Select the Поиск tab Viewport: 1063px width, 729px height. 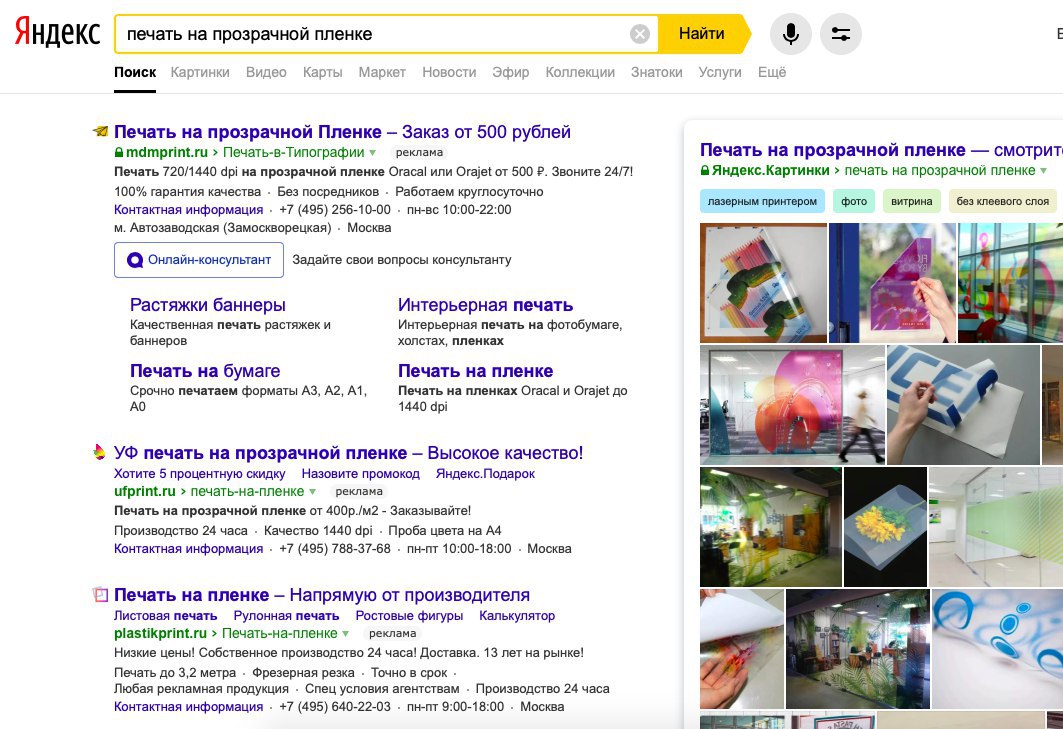point(135,72)
